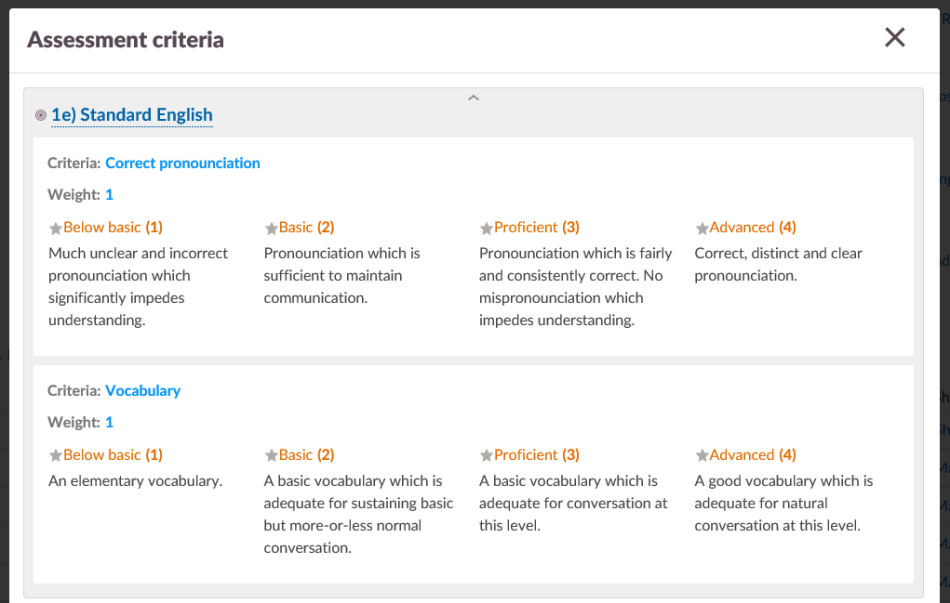Select Proficient (3) for Correct pronunciation
The height and width of the screenshot is (603, 950).
(537, 228)
